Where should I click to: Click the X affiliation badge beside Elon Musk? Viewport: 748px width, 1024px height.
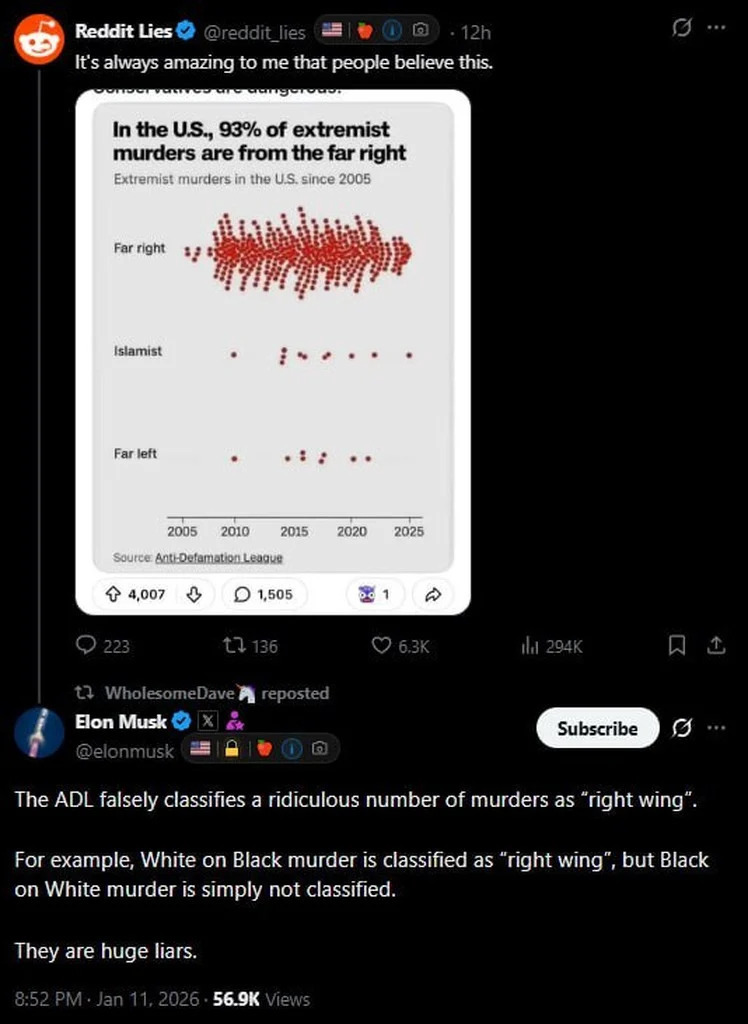[x=207, y=720]
